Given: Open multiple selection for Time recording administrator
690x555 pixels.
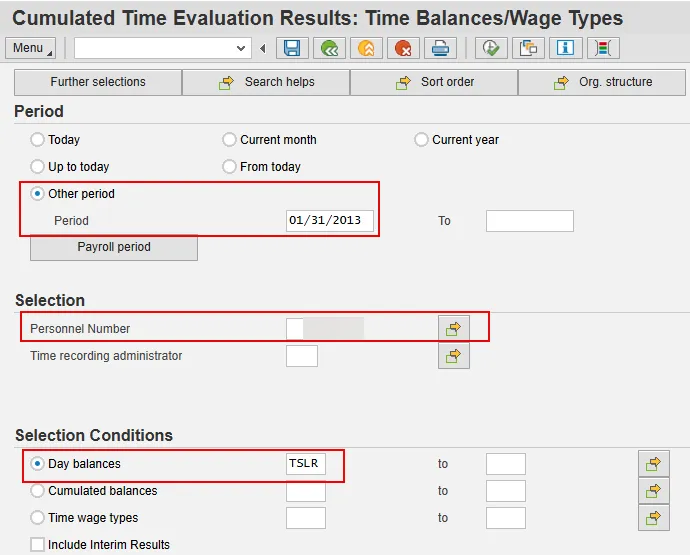Looking at the screenshot, I should [454, 356].
